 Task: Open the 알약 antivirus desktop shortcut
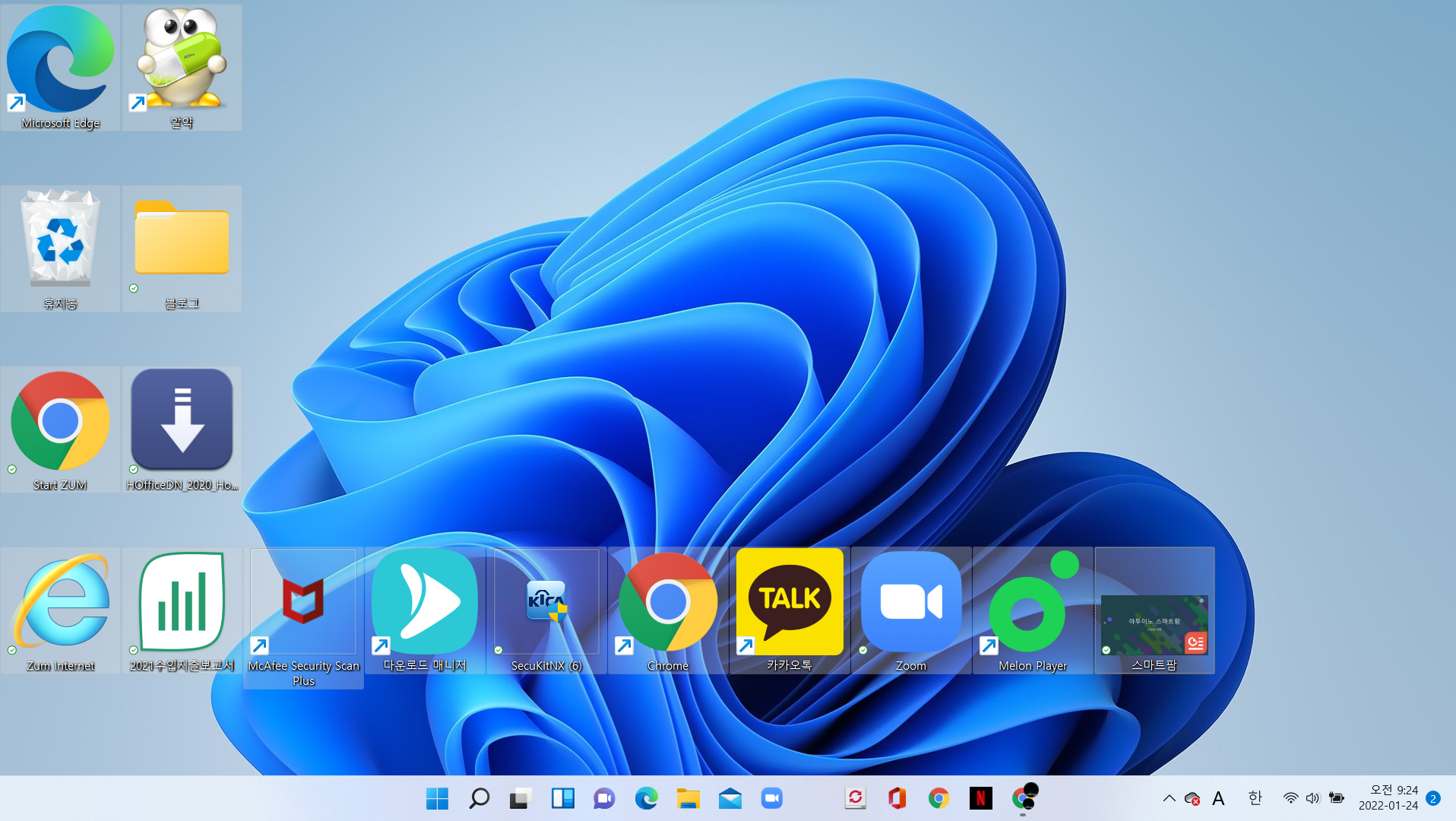coord(182,68)
